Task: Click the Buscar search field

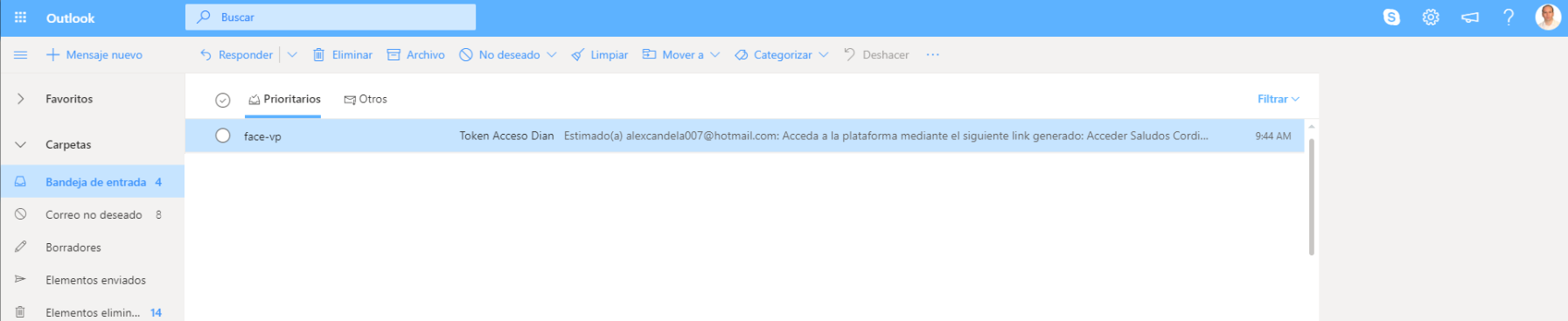Action: [x=331, y=17]
